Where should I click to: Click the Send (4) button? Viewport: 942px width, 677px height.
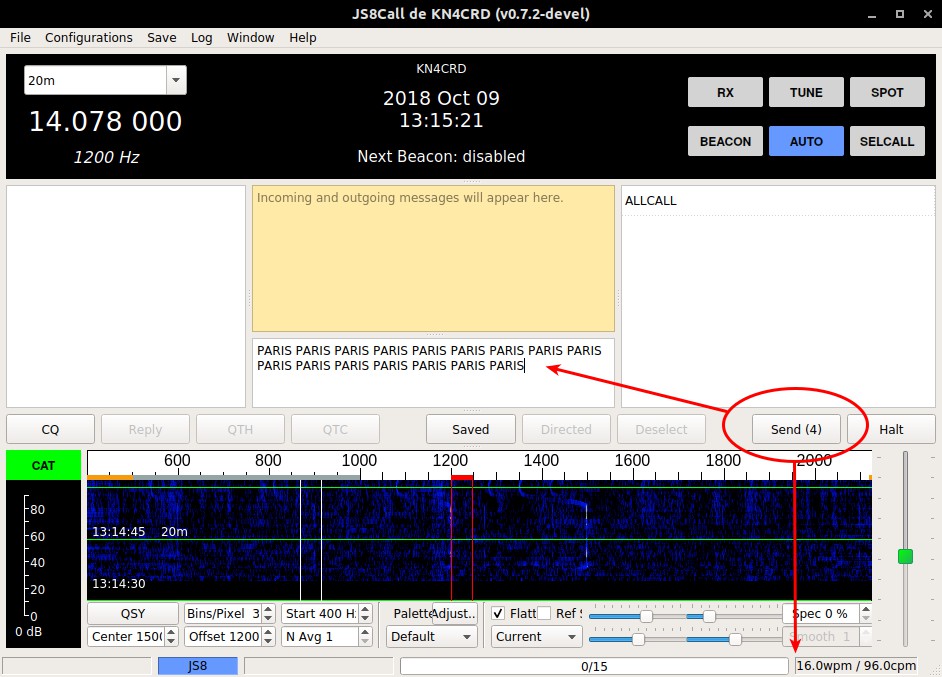pos(796,429)
